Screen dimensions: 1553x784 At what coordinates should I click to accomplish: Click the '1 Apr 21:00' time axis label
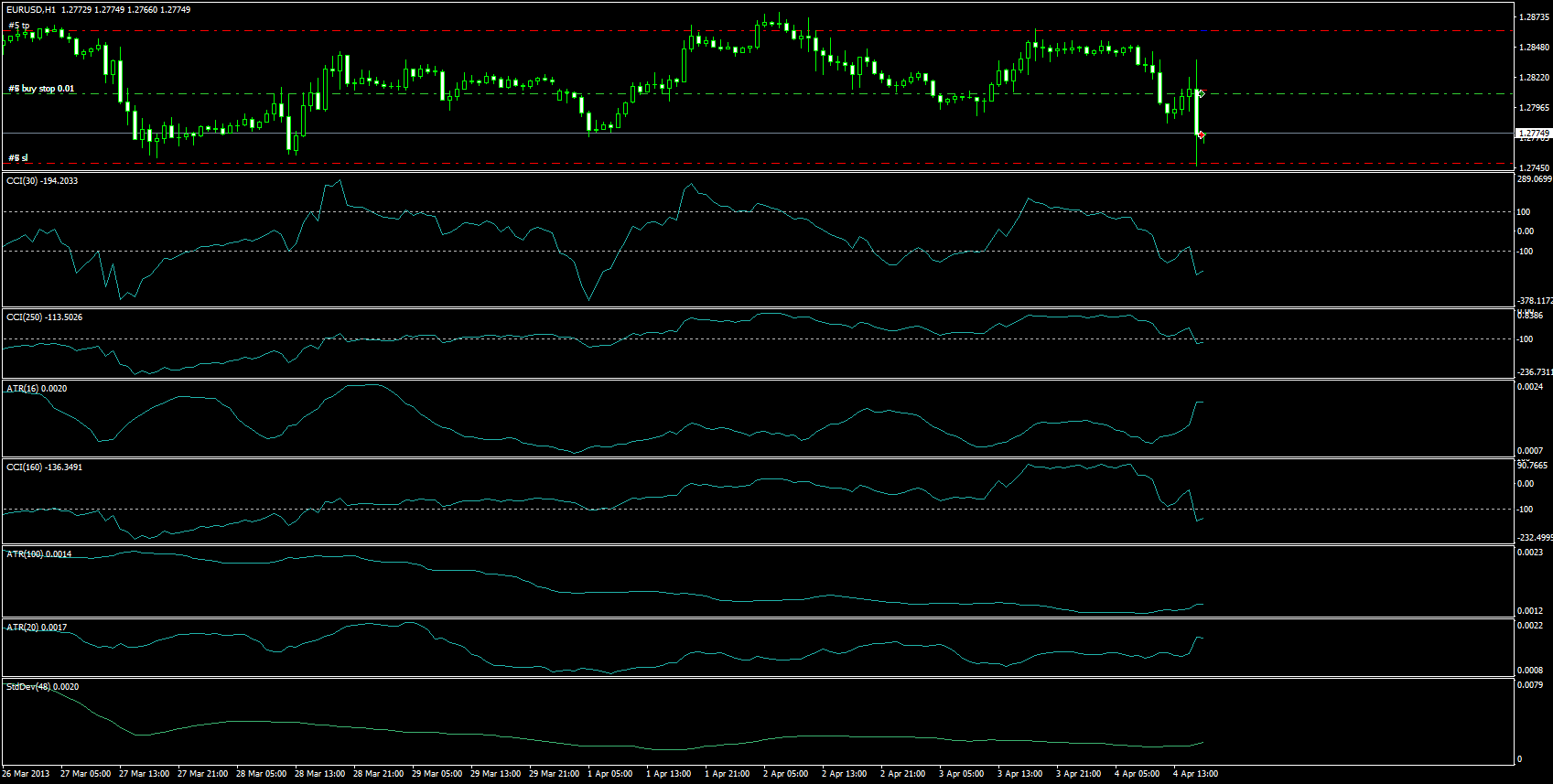tap(727, 774)
